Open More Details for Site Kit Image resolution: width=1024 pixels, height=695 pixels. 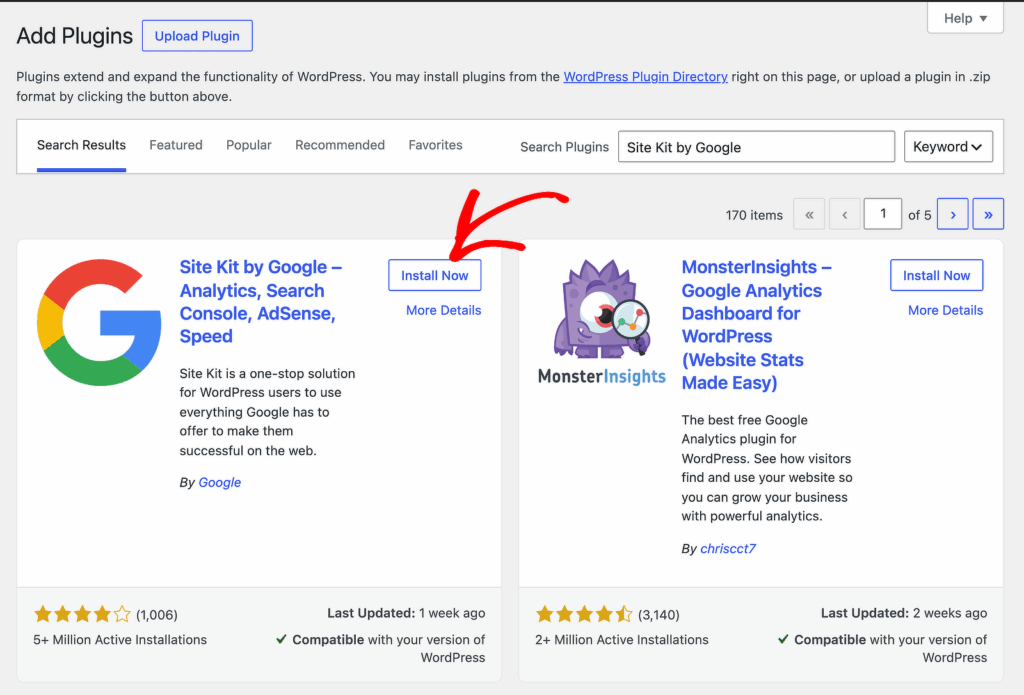pos(443,310)
